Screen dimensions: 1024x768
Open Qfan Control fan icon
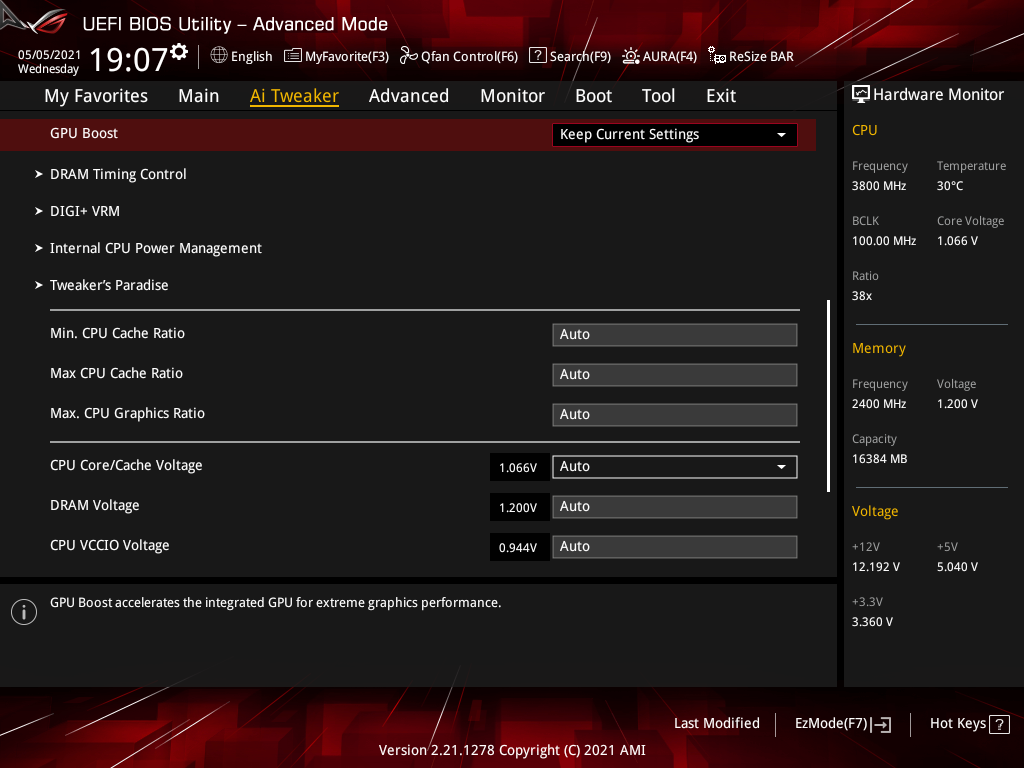(x=409, y=56)
